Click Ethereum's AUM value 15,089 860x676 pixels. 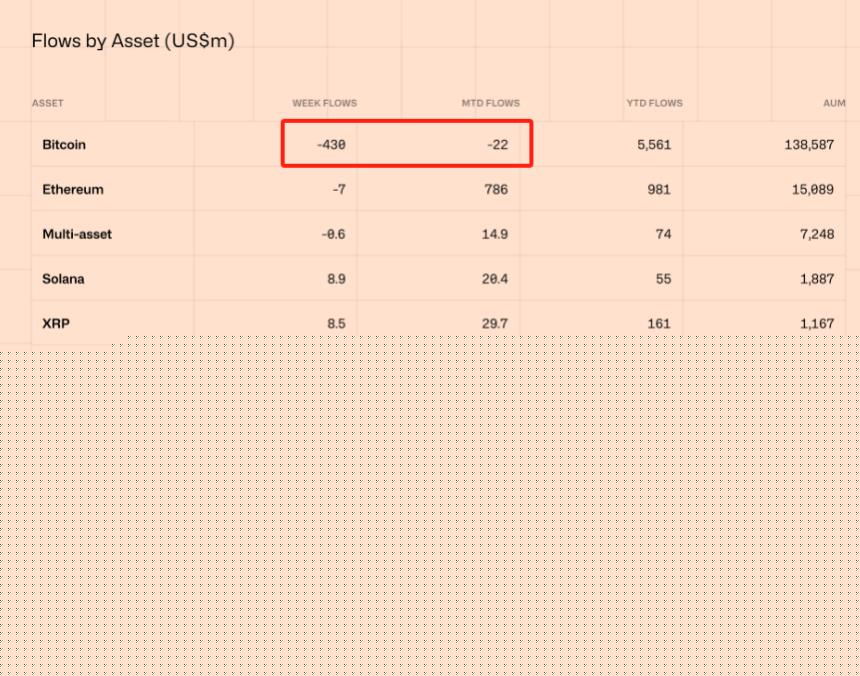point(812,189)
